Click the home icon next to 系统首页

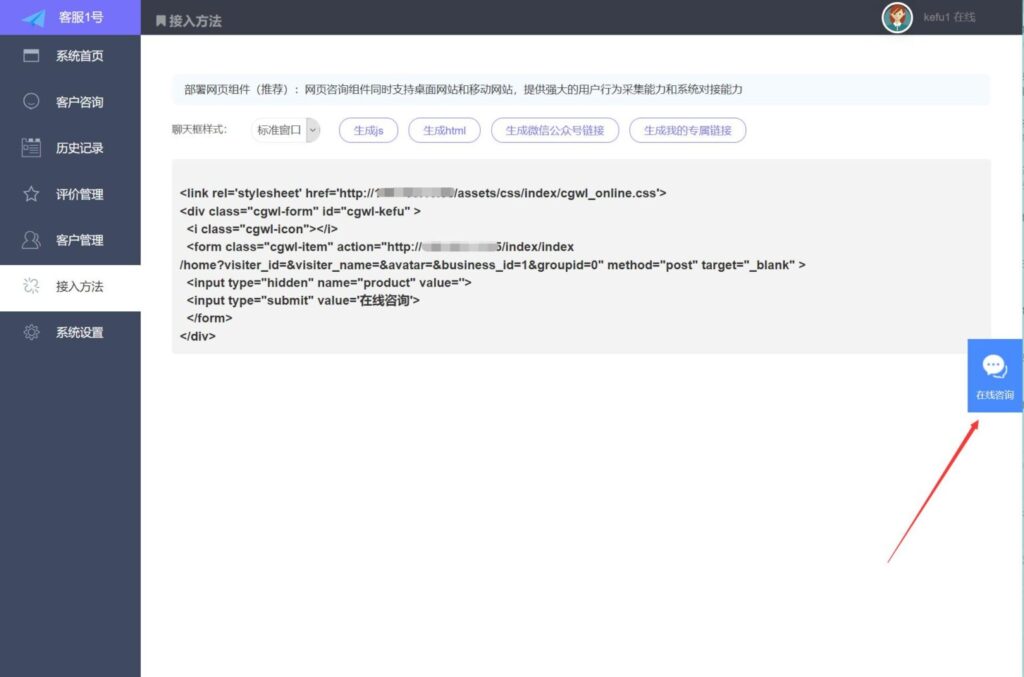coord(29,55)
